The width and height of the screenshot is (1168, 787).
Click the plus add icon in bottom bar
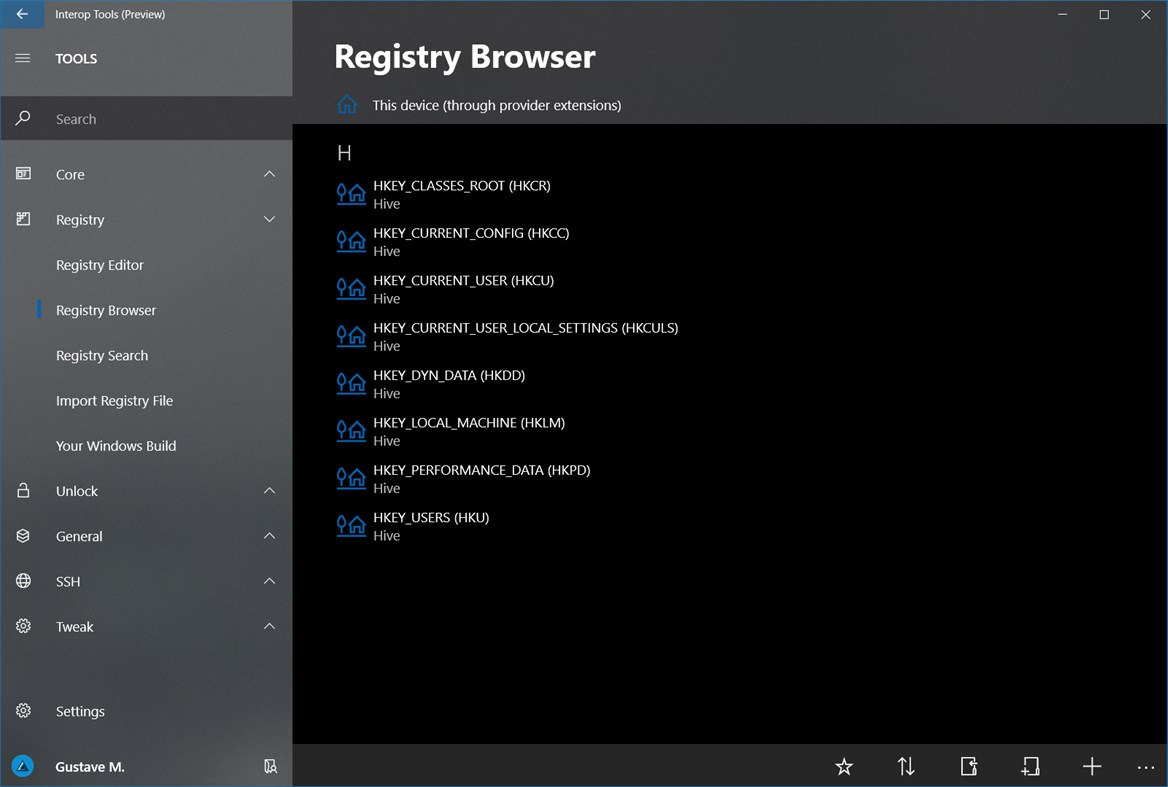[x=1092, y=766]
